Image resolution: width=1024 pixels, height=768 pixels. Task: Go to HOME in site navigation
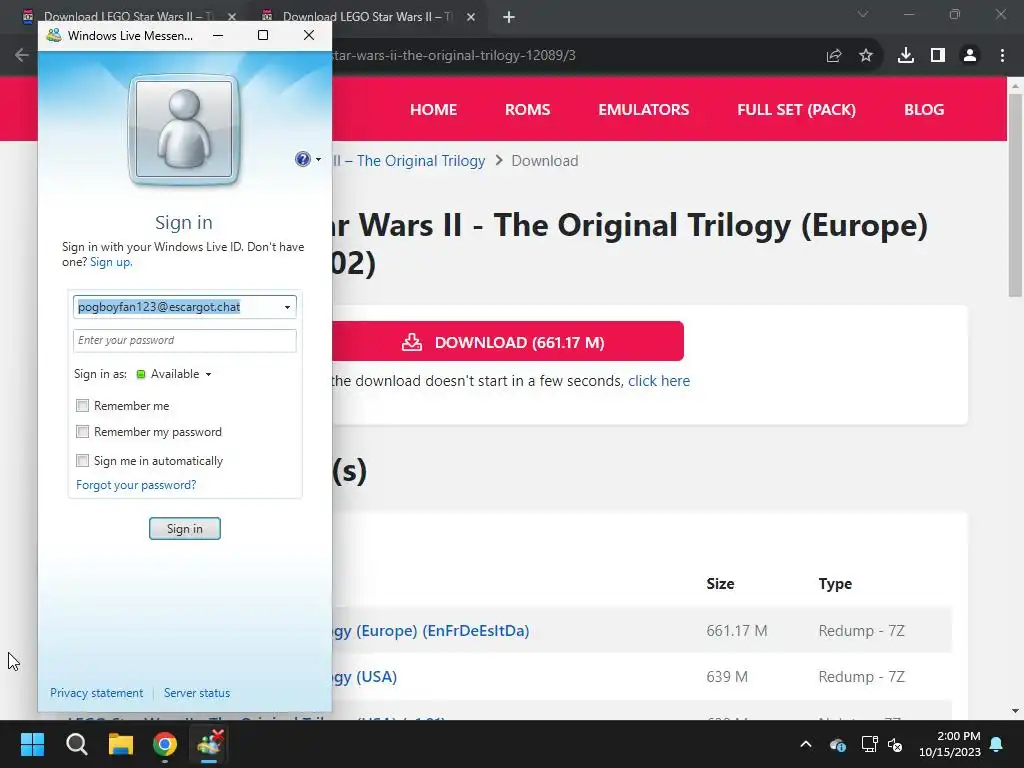(433, 110)
